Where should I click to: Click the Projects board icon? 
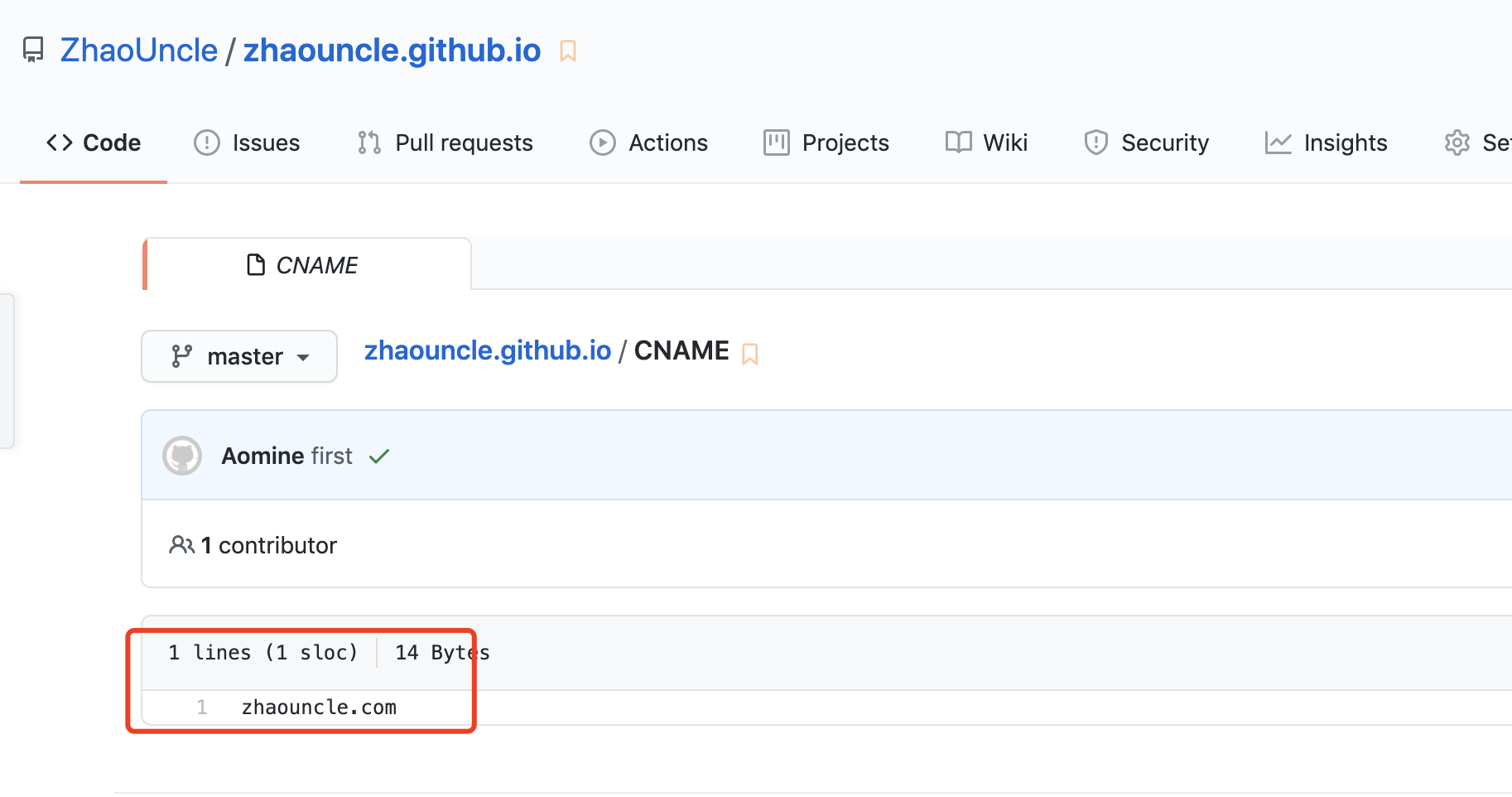pos(776,142)
